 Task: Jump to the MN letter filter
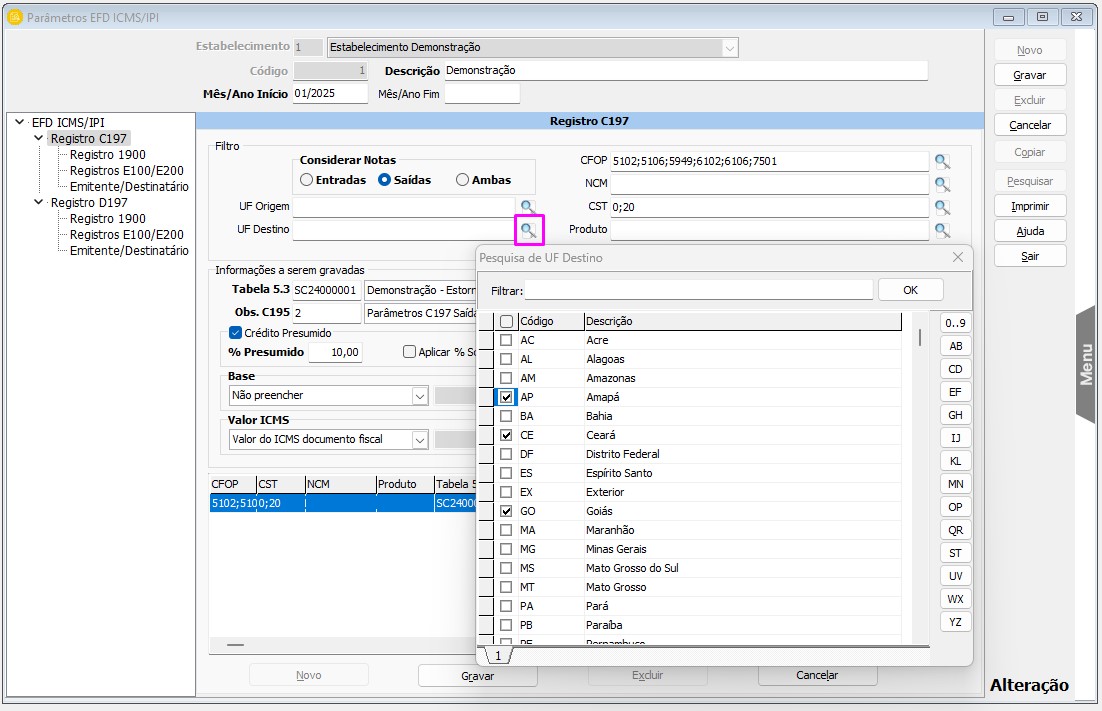(x=955, y=484)
